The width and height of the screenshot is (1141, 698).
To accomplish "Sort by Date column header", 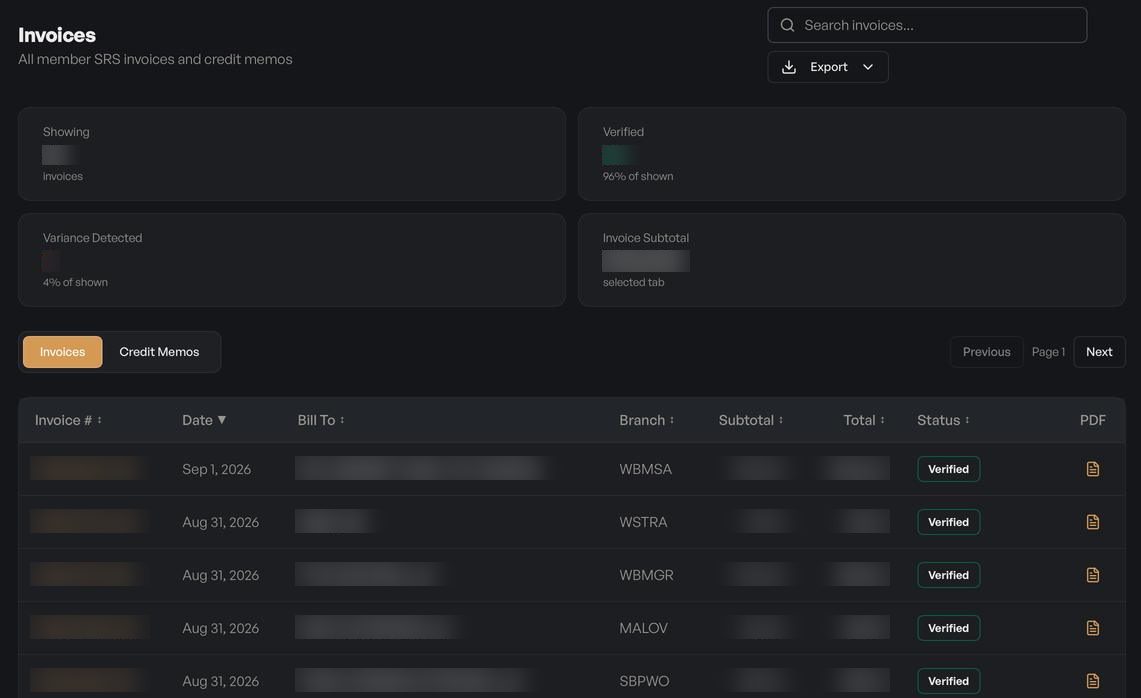I will tap(204, 421).
